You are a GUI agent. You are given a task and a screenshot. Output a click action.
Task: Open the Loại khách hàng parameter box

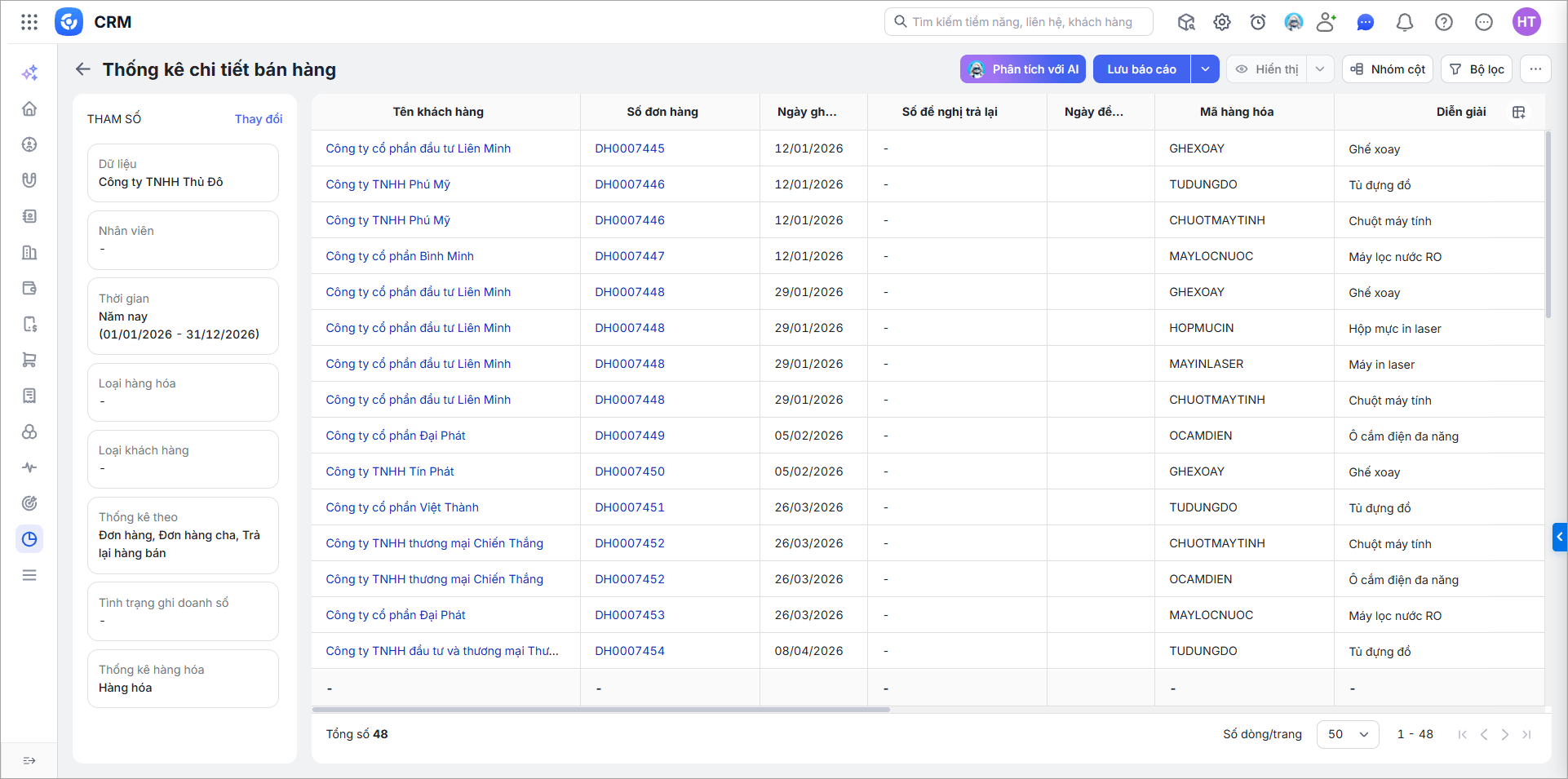tap(183, 459)
